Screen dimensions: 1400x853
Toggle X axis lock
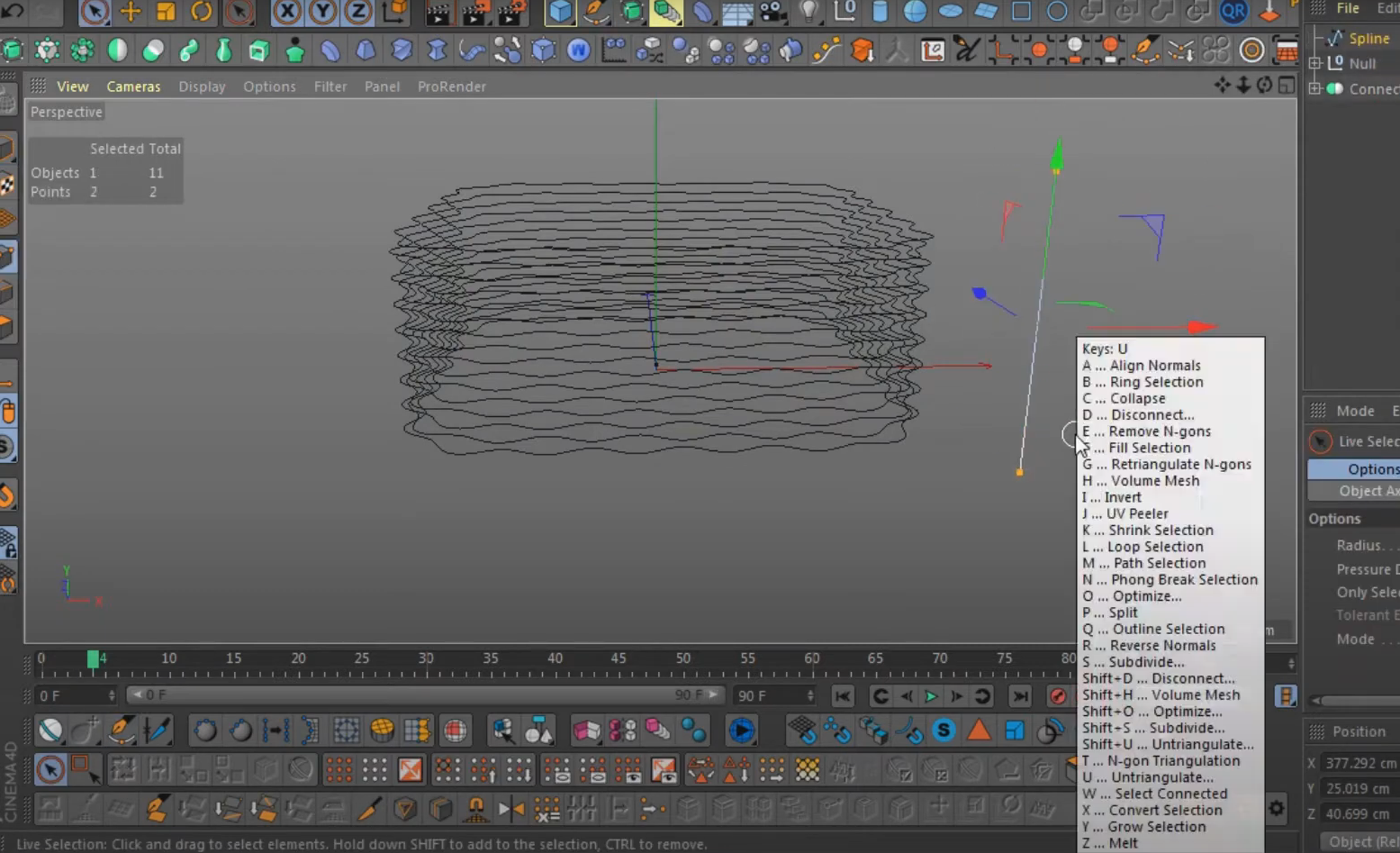pos(287,12)
